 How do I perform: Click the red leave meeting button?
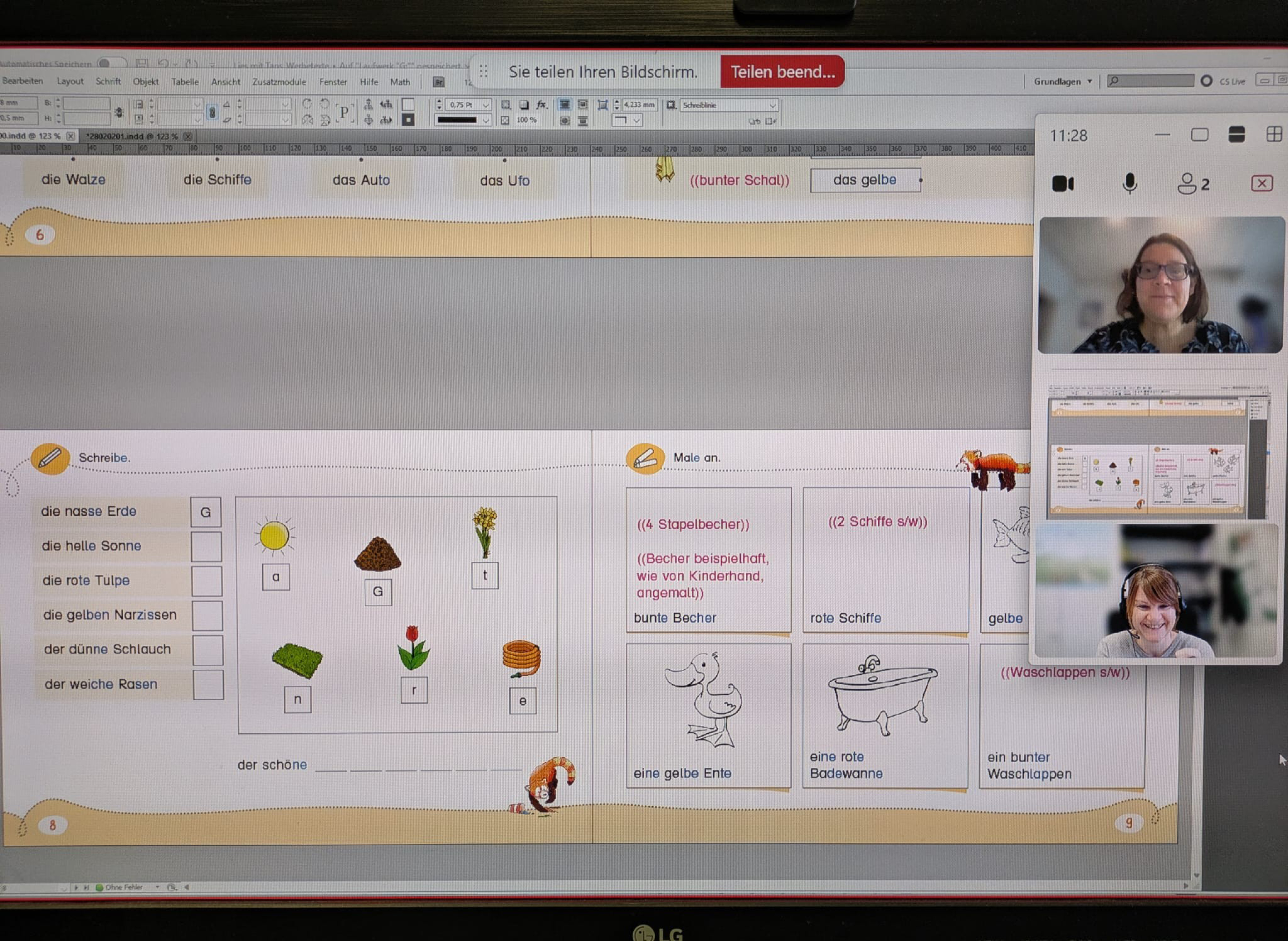[x=1261, y=183]
